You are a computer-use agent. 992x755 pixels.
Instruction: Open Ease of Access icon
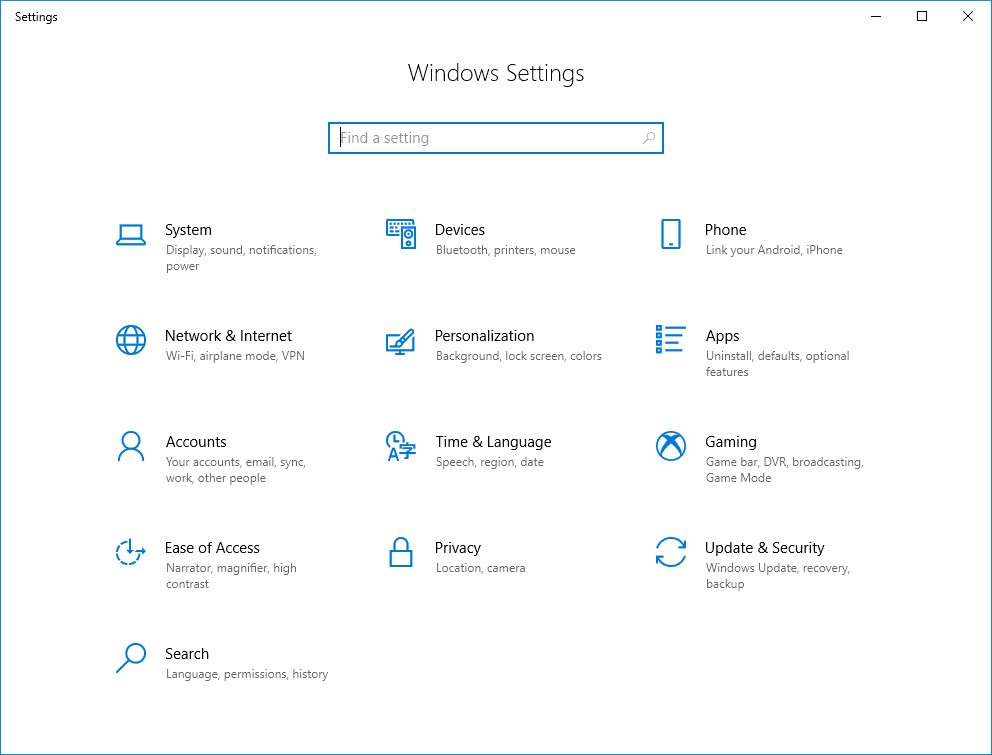[131, 552]
